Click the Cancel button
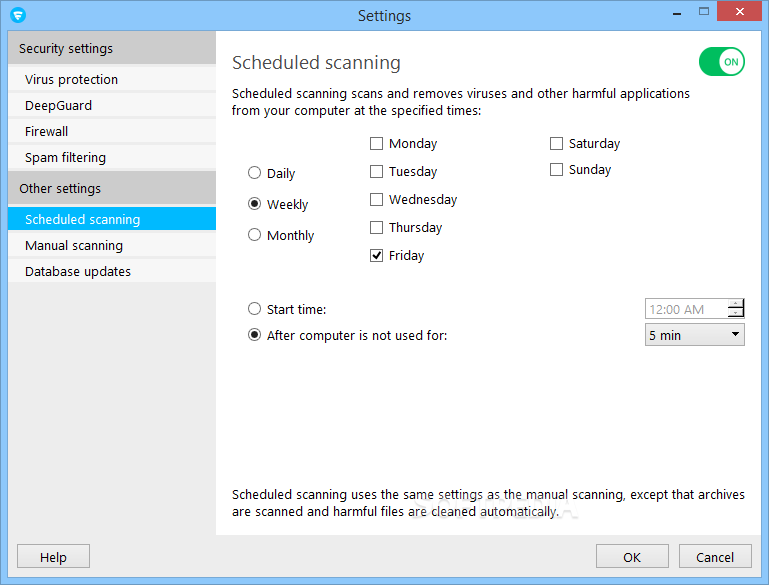 (715, 557)
